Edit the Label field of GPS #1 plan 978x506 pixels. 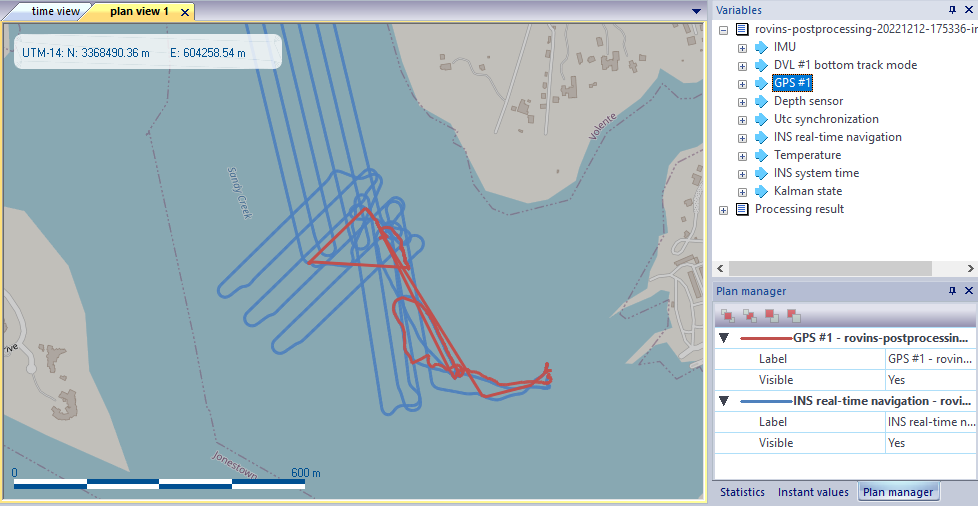(x=930, y=359)
